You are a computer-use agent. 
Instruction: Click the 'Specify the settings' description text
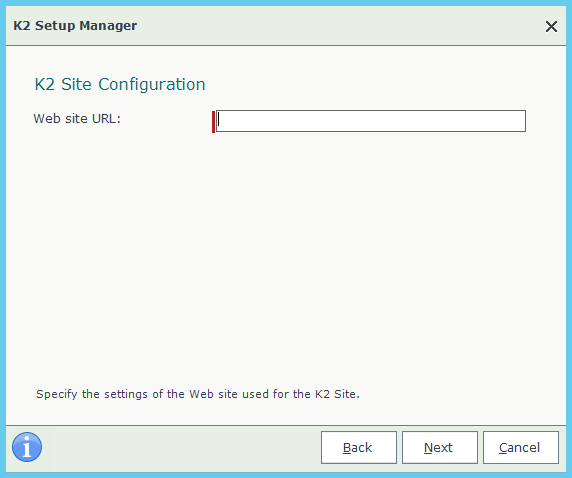click(198, 394)
